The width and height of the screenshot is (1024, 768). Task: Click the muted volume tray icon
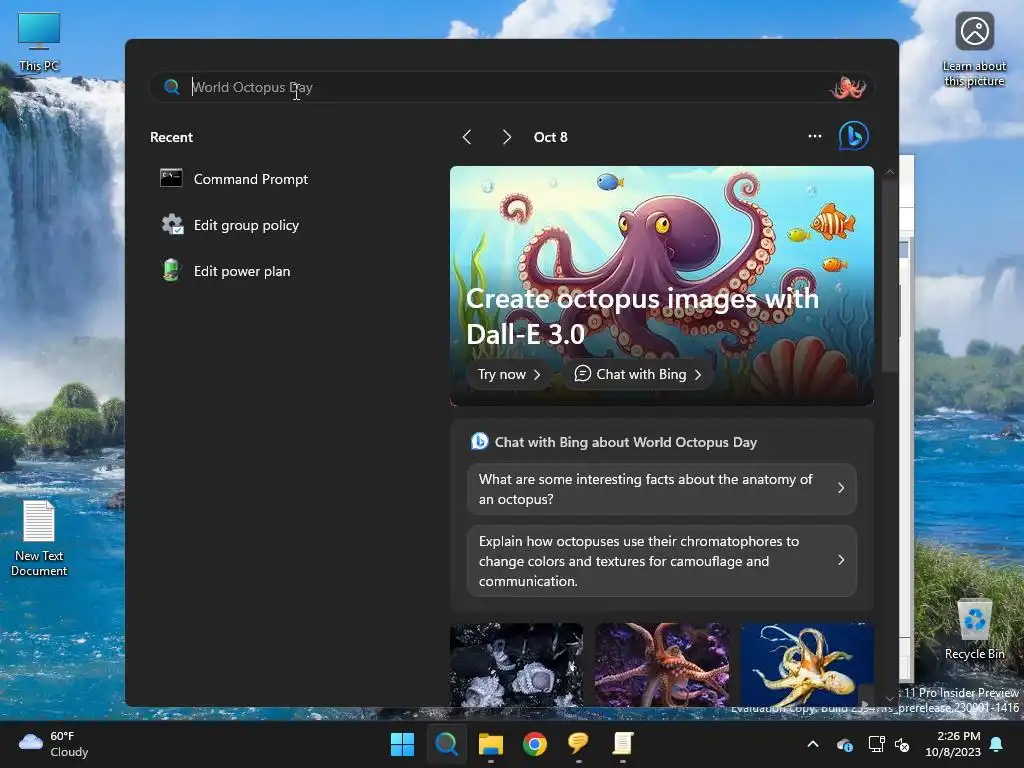tap(902, 744)
